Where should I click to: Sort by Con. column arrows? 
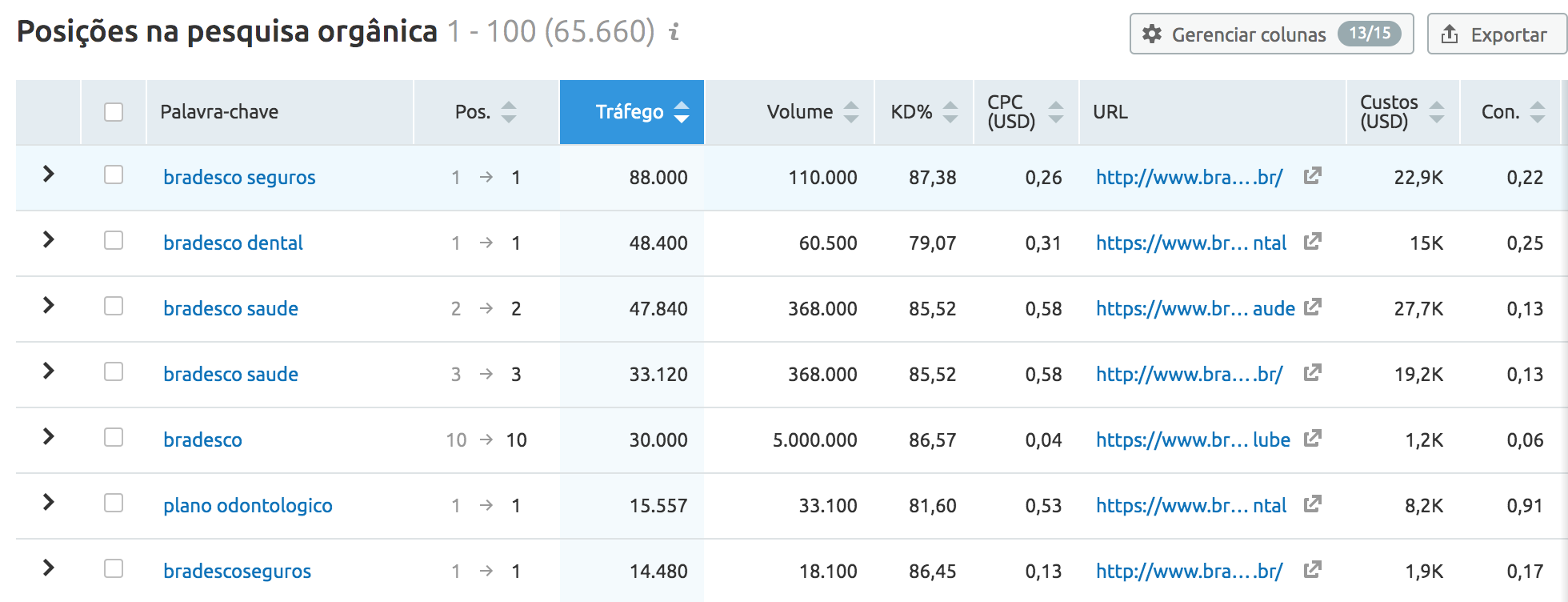coord(1538,112)
